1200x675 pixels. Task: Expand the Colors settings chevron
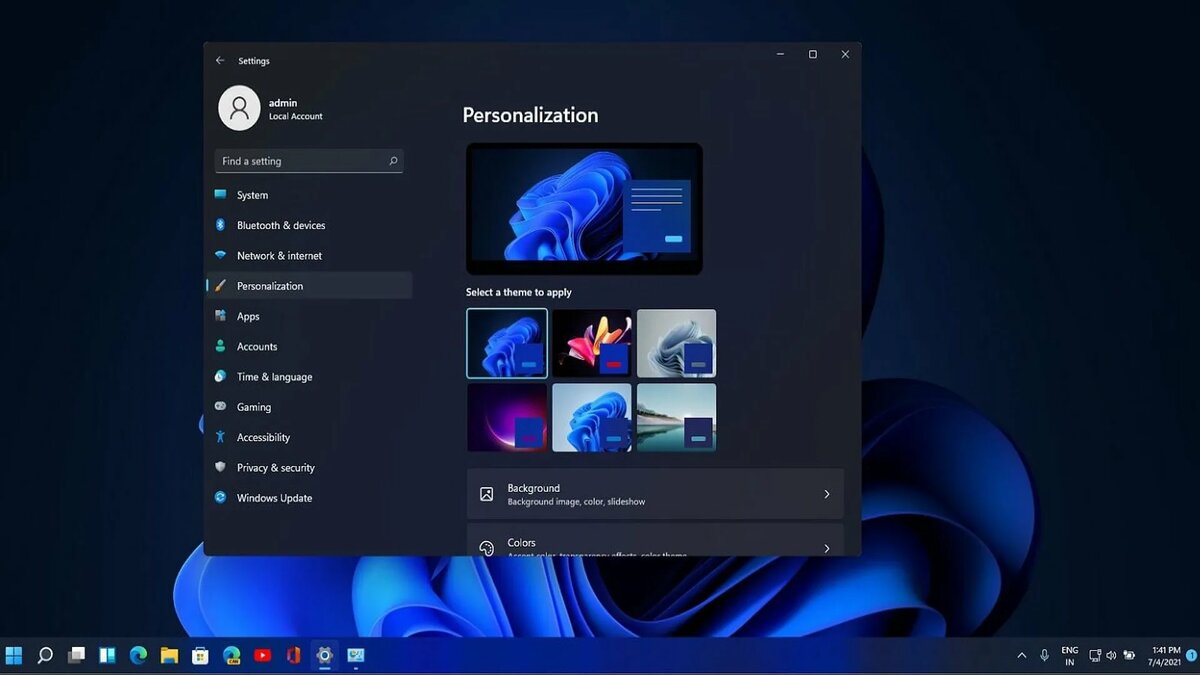[827, 547]
